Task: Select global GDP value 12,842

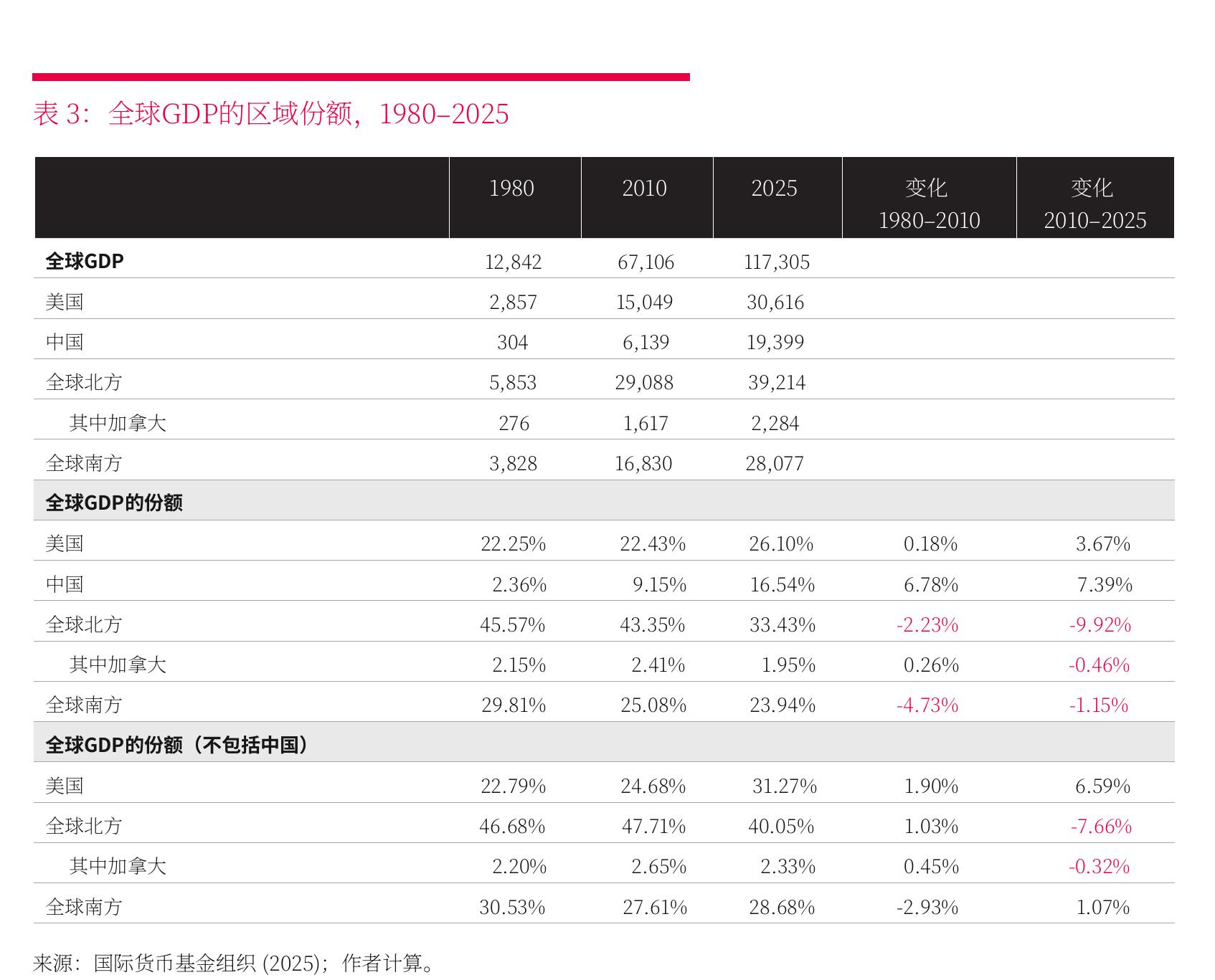Action: (514, 262)
